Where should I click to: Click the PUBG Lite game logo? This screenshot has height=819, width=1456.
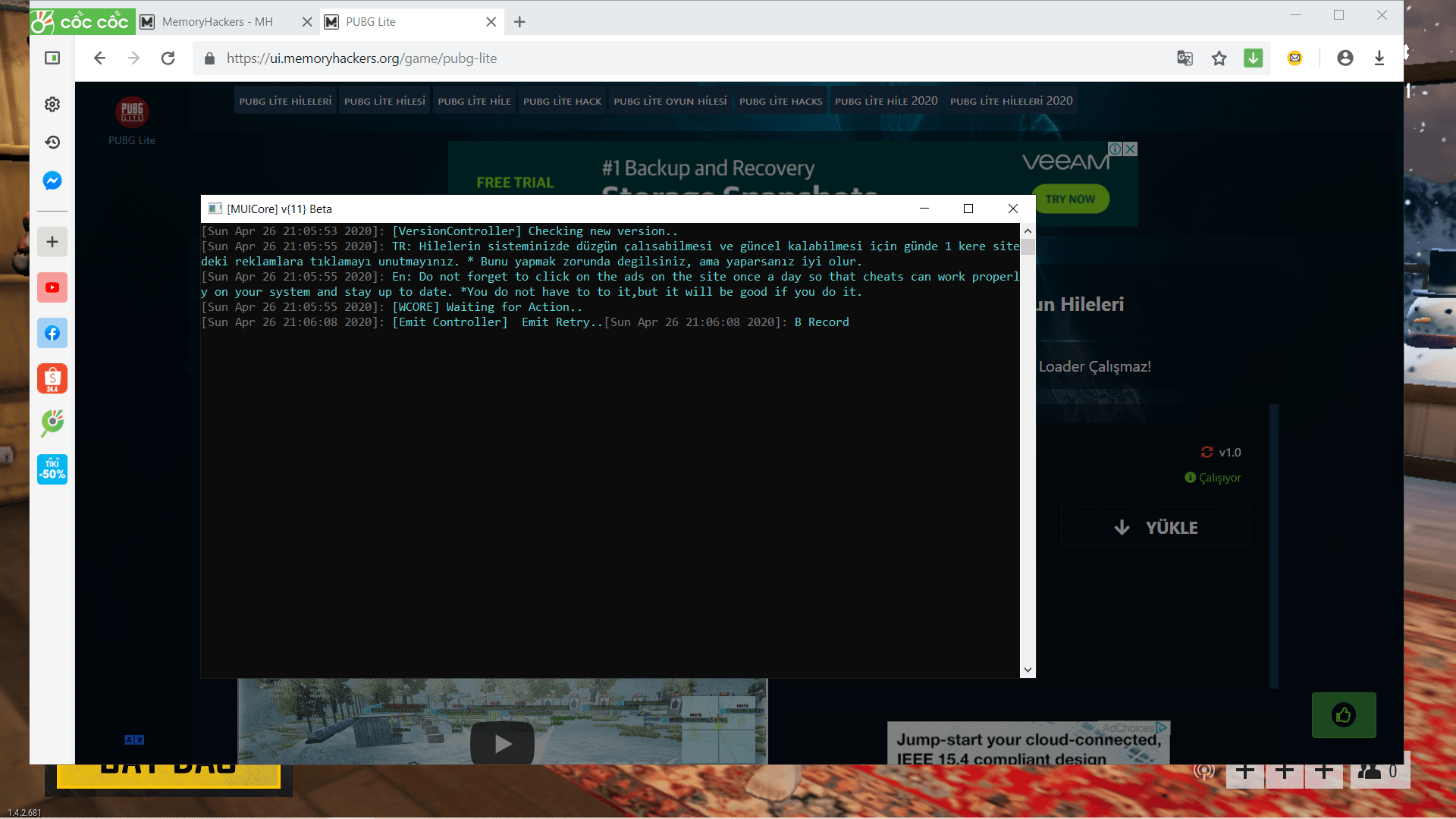(132, 112)
